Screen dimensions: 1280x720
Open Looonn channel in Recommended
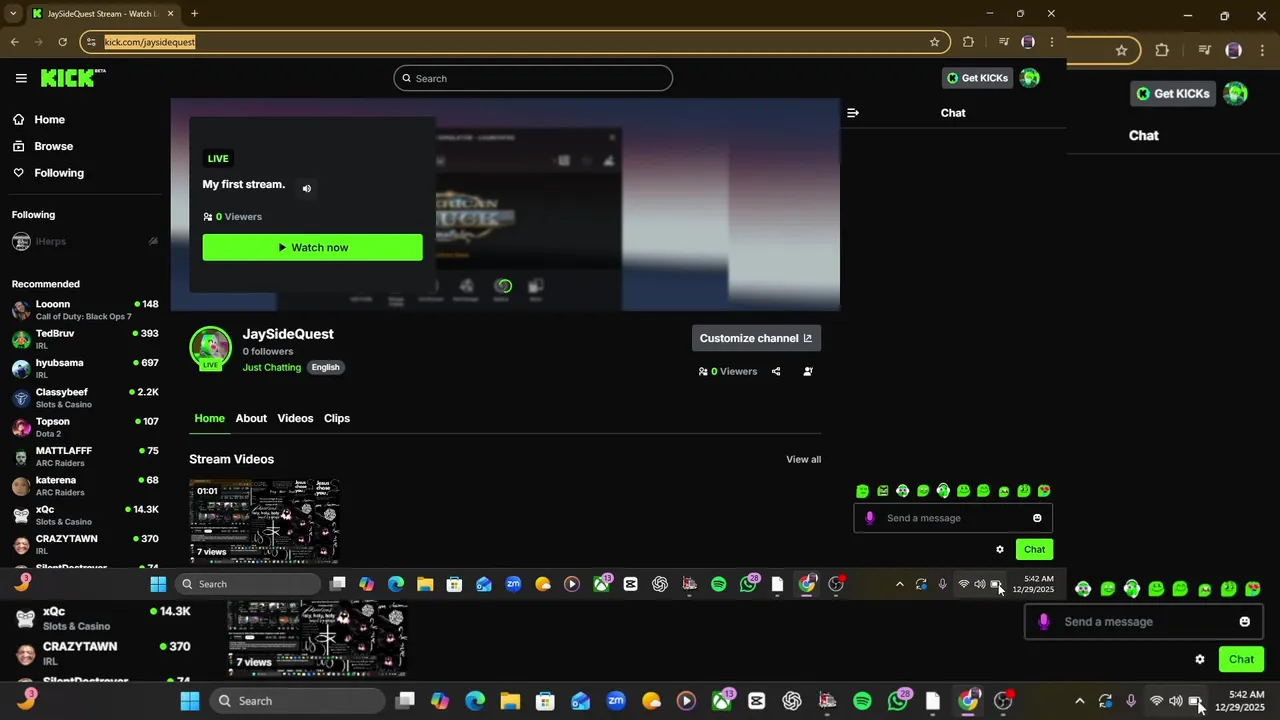85,310
